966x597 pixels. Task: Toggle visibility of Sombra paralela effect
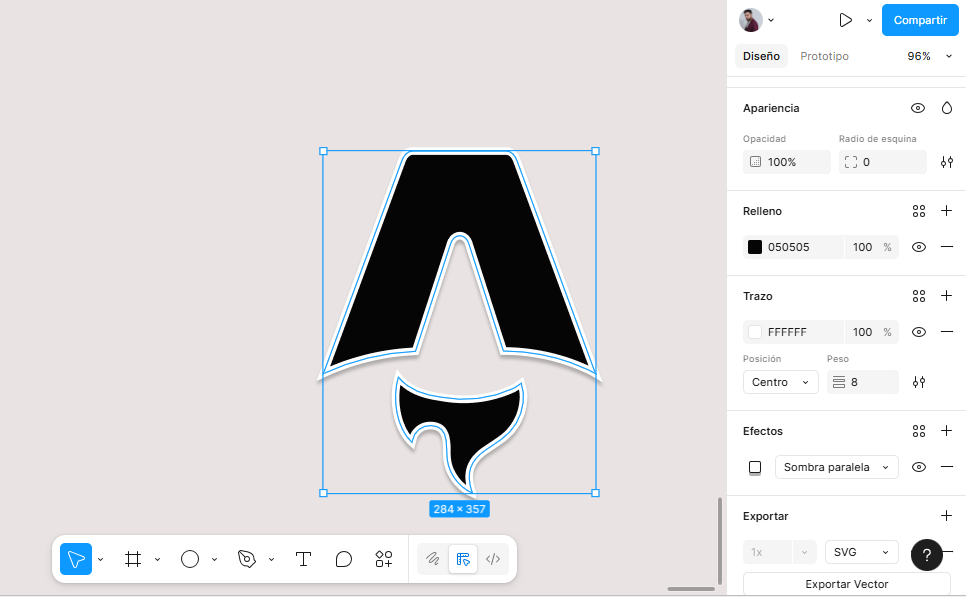click(x=918, y=467)
